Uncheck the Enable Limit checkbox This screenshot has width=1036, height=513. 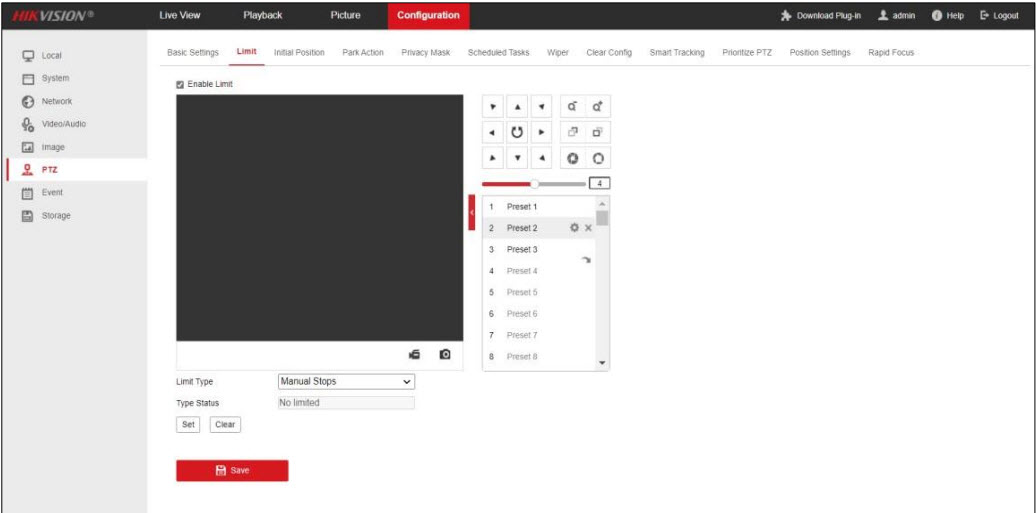point(180,84)
